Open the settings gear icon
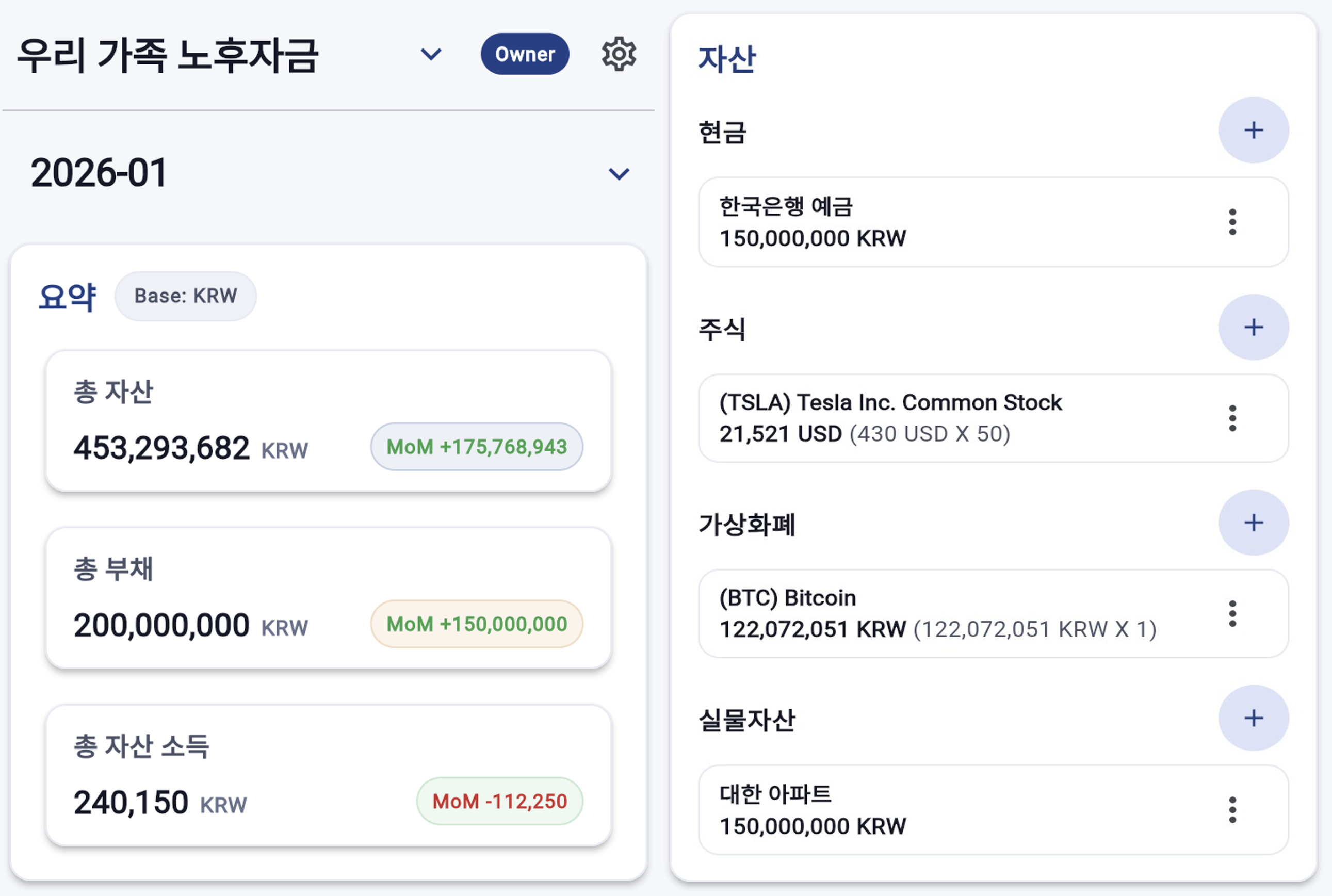Image resolution: width=1332 pixels, height=896 pixels. click(x=619, y=54)
